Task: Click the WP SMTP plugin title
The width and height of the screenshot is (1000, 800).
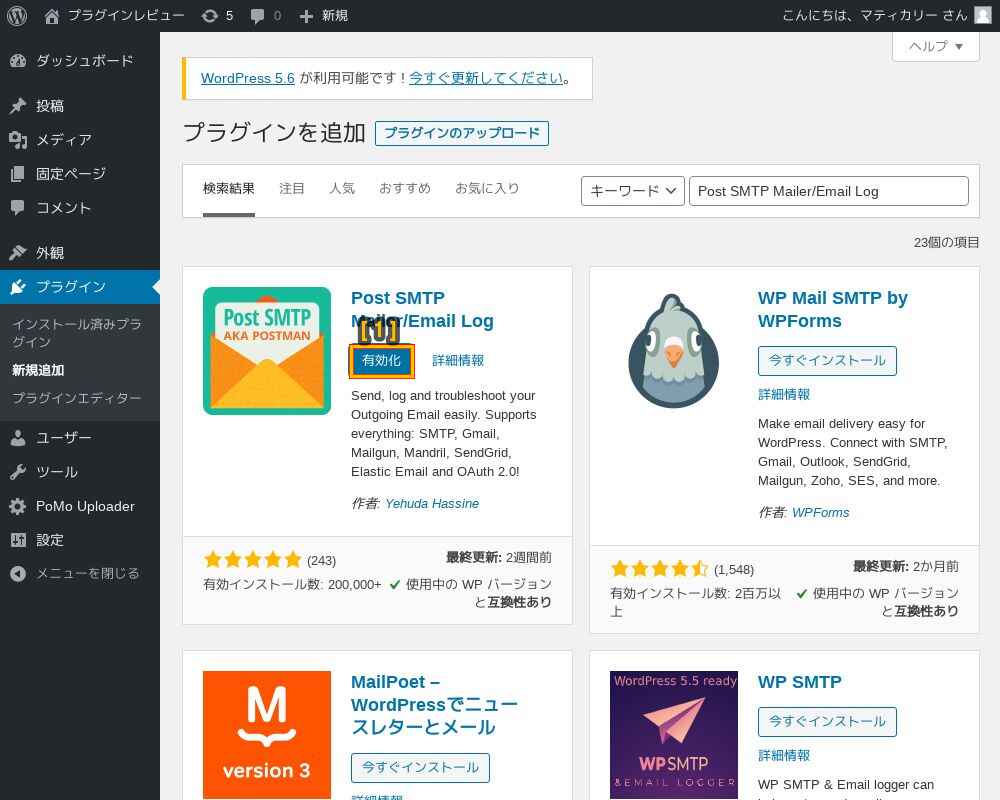Action: tap(799, 682)
